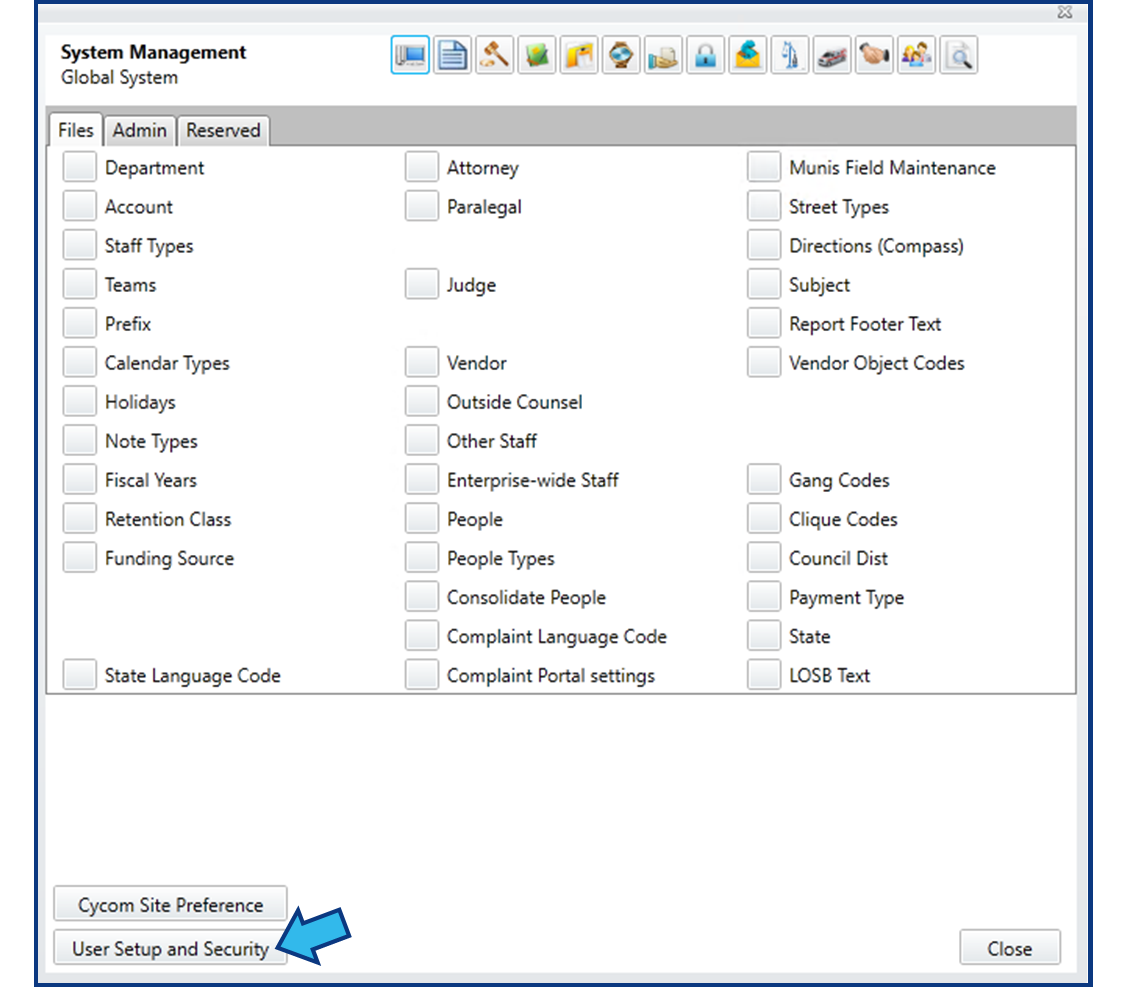This screenshot has height=988, width=1124.
Task: Click the square button beside Other Staff
Action: pos(422,441)
